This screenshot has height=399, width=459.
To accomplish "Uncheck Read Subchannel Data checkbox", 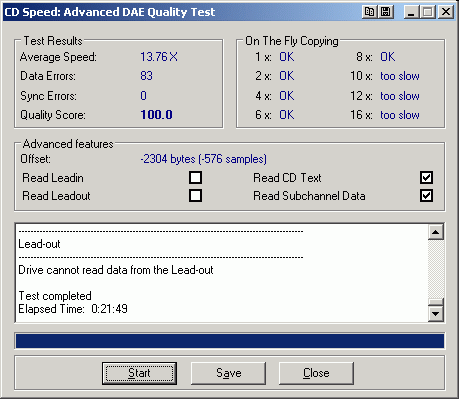I will (x=426, y=196).
